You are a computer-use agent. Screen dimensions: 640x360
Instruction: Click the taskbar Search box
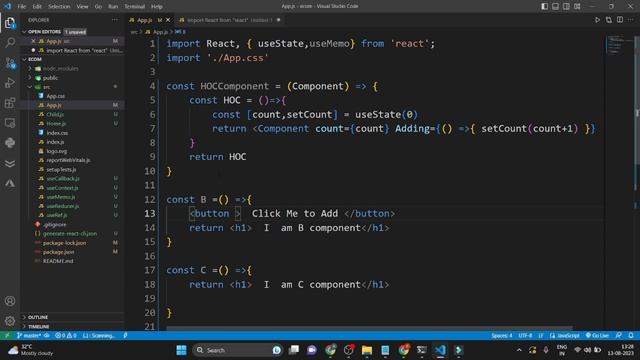pyautogui.click(x=238, y=350)
